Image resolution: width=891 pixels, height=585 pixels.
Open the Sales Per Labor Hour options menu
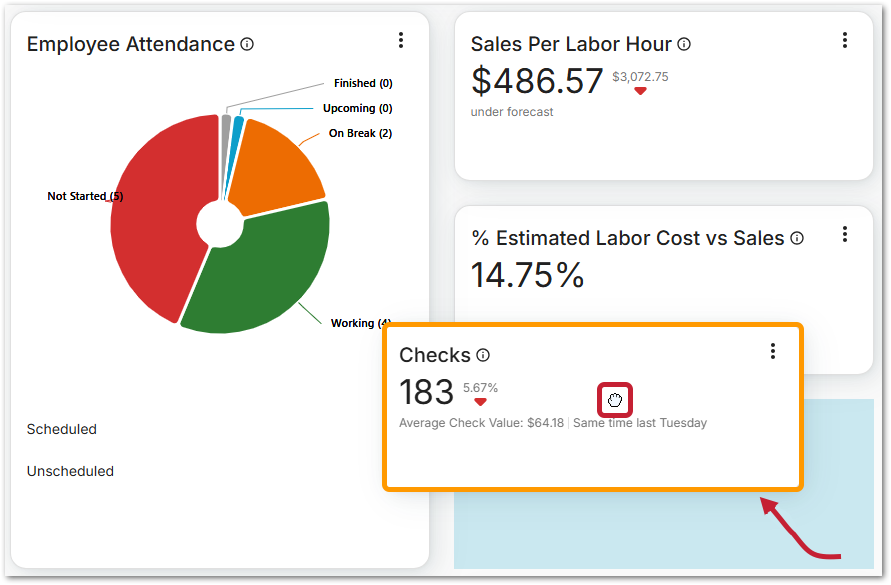point(845,40)
